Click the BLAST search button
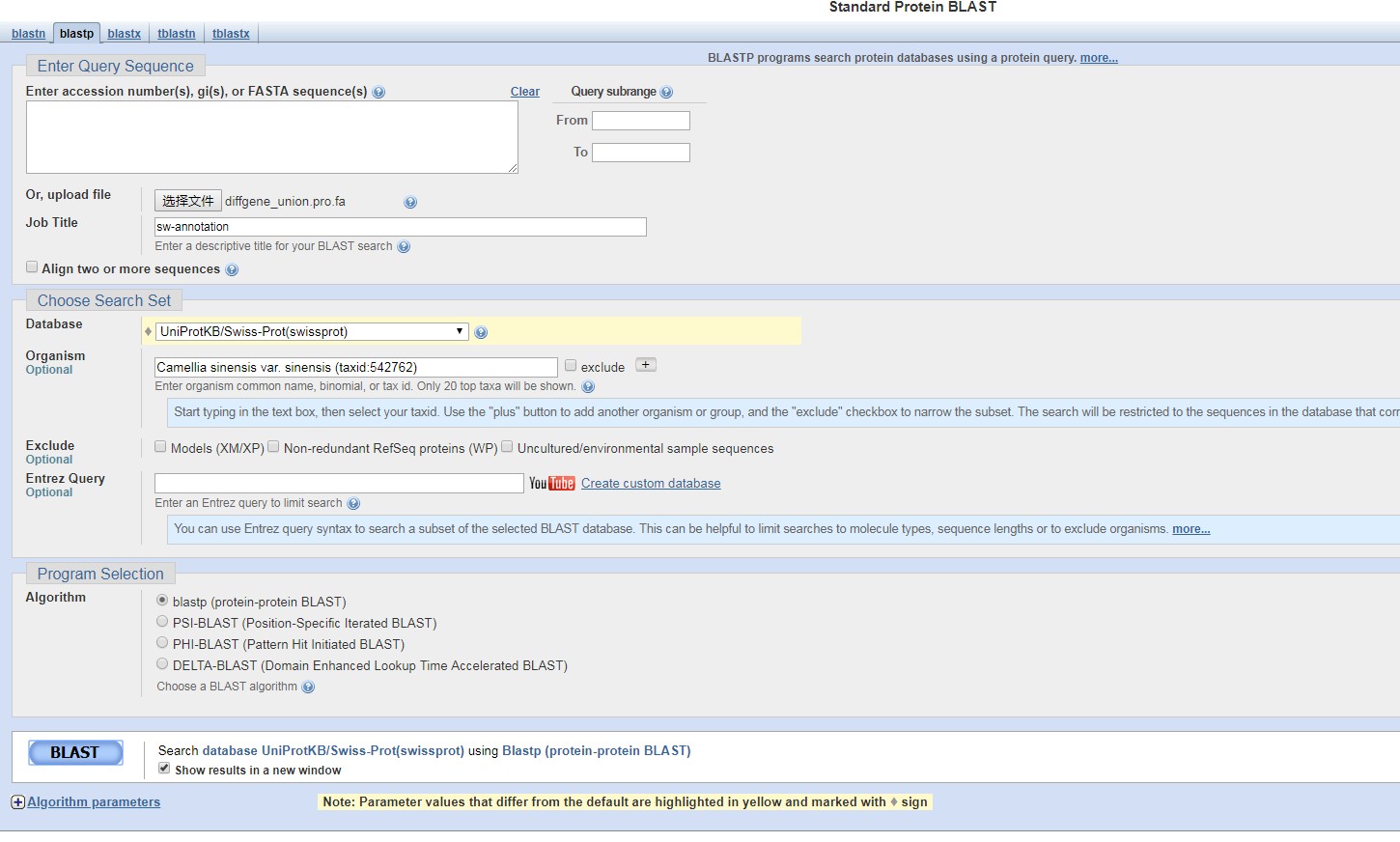This screenshot has width=1400, height=842. (x=75, y=752)
